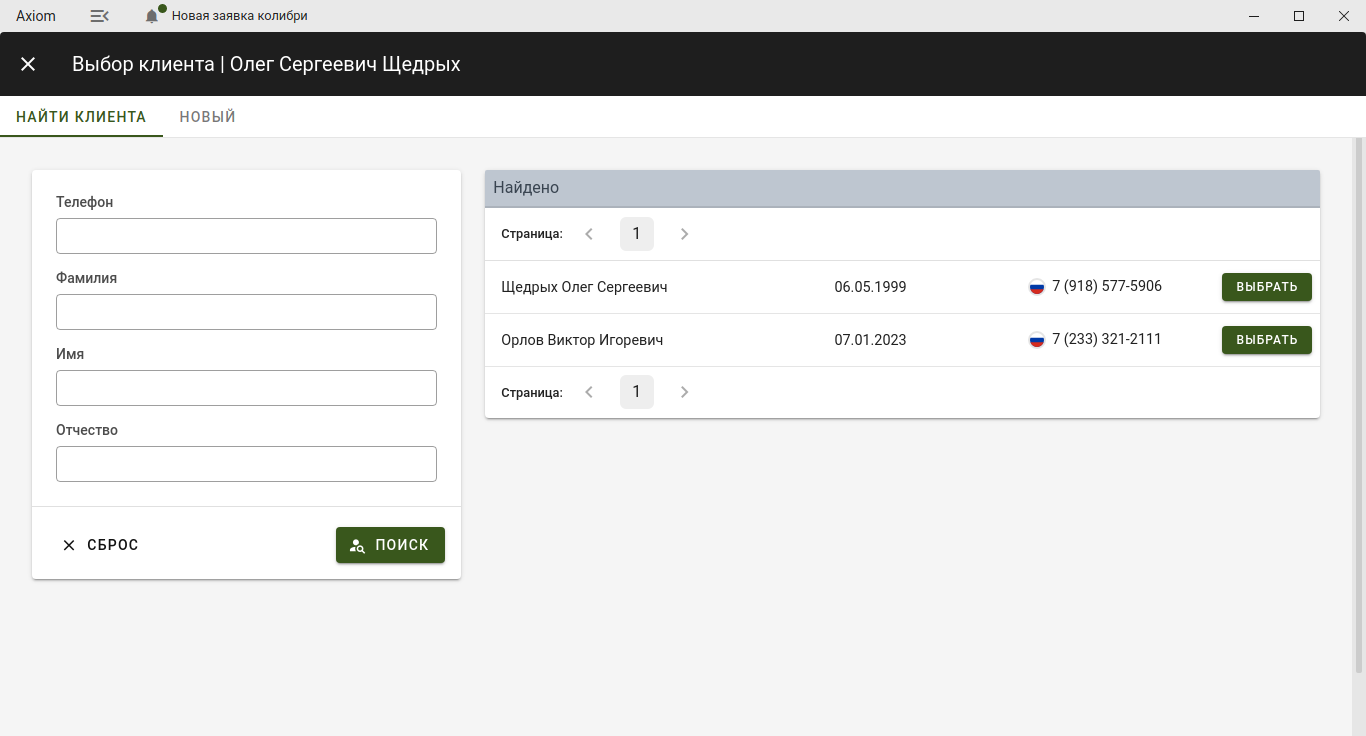
Task: Switch to the НАЙТИ КЛИЕНТА tab
Action: click(x=81, y=117)
